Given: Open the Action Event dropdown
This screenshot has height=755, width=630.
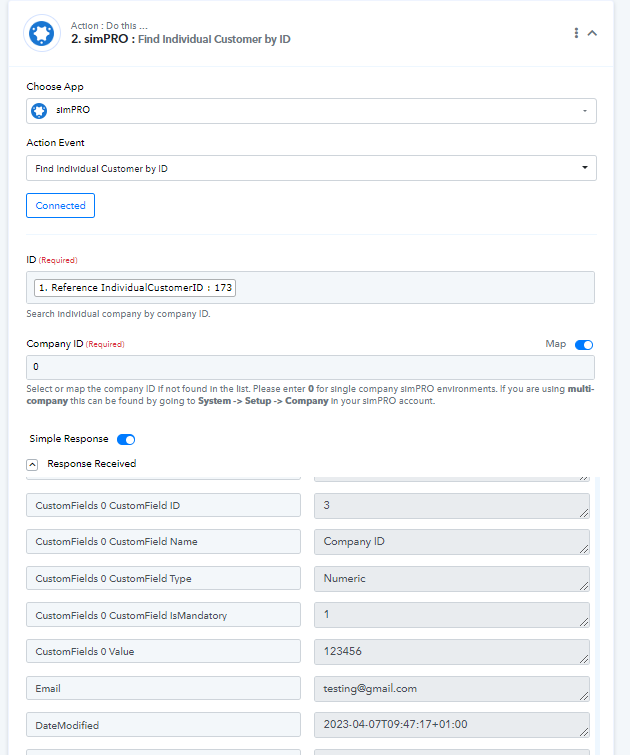Looking at the screenshot, I should click(x=311, y=168).
